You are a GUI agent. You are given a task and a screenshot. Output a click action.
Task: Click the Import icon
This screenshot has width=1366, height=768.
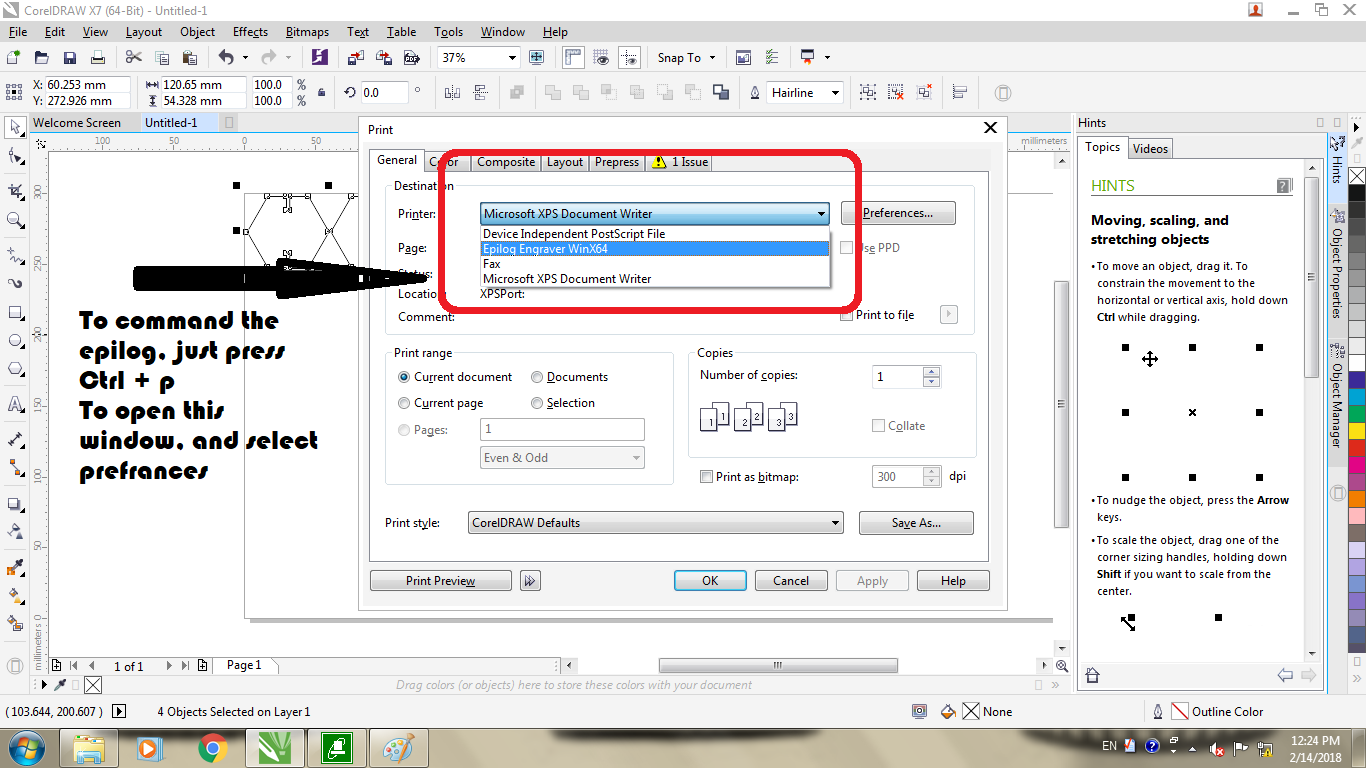pos(356,58)
